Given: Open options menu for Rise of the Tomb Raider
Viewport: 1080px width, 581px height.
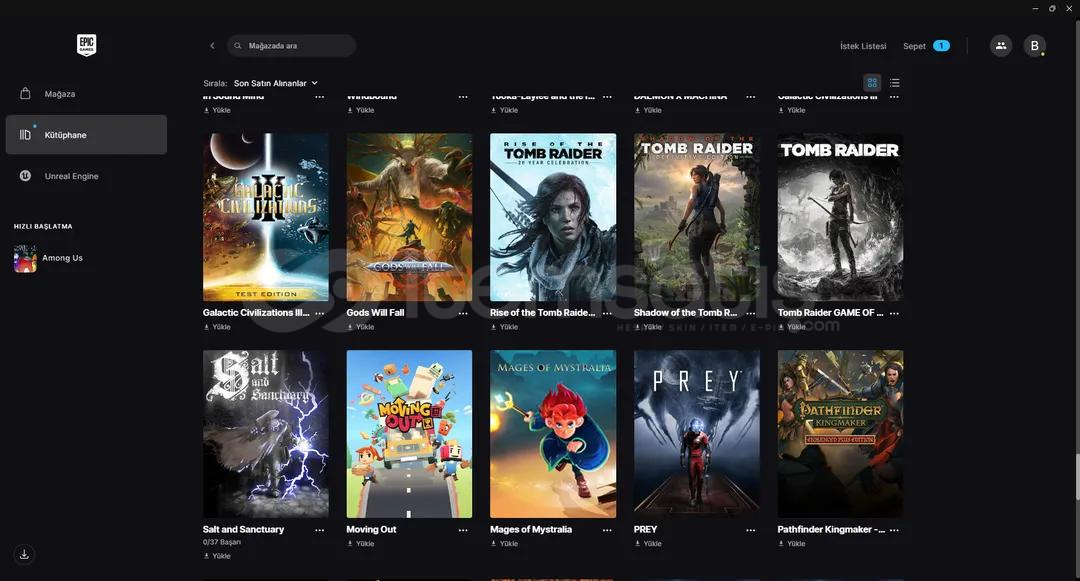Looking at the screenshot, I should pyautogui.click(x=607, y=313).
